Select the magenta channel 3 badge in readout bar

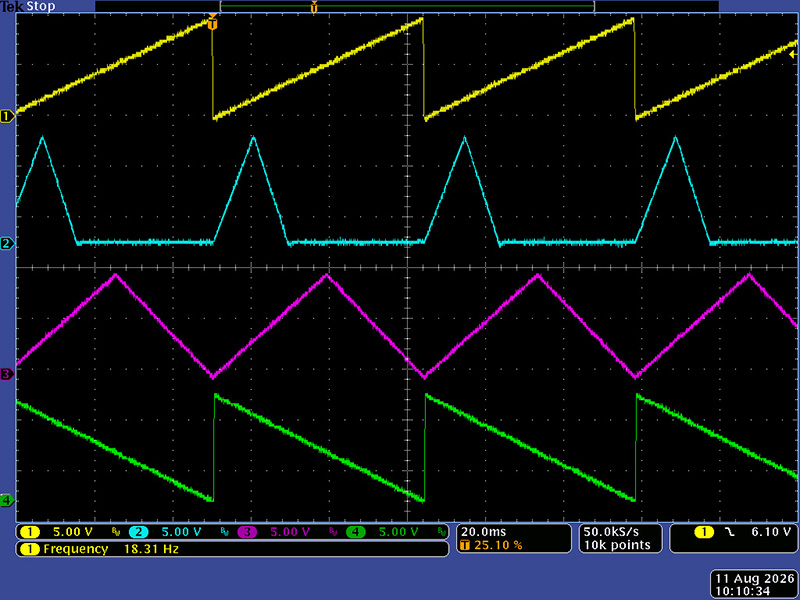point(247,532)
